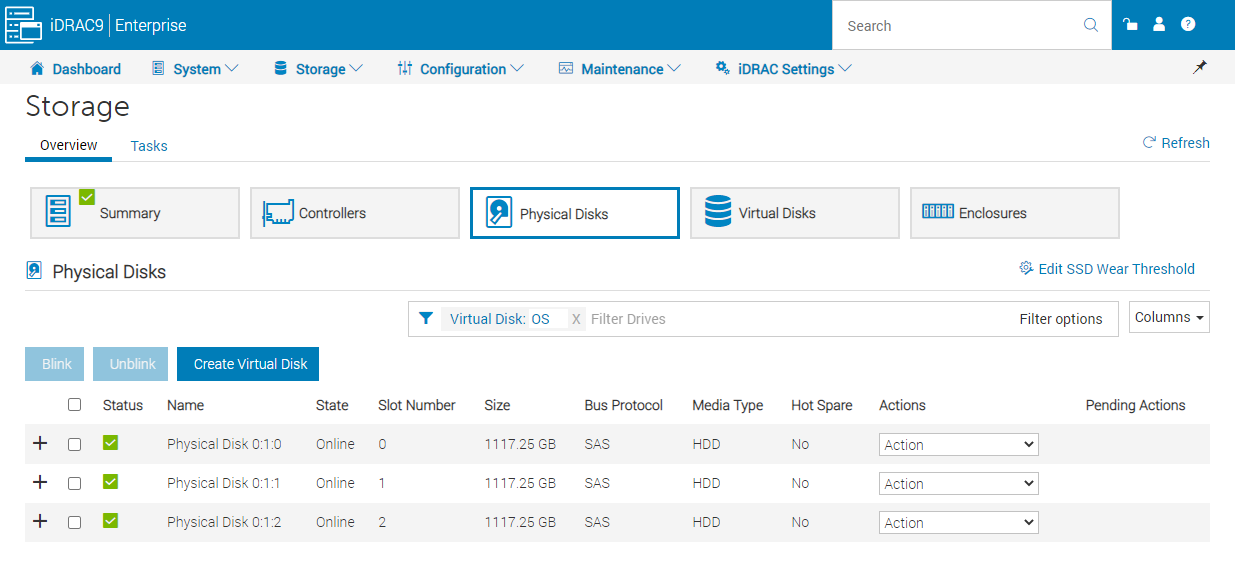Select checkbox for Physical Disk 0:1:2
The image size is (1235, 565).
click(x=74, y=522)
